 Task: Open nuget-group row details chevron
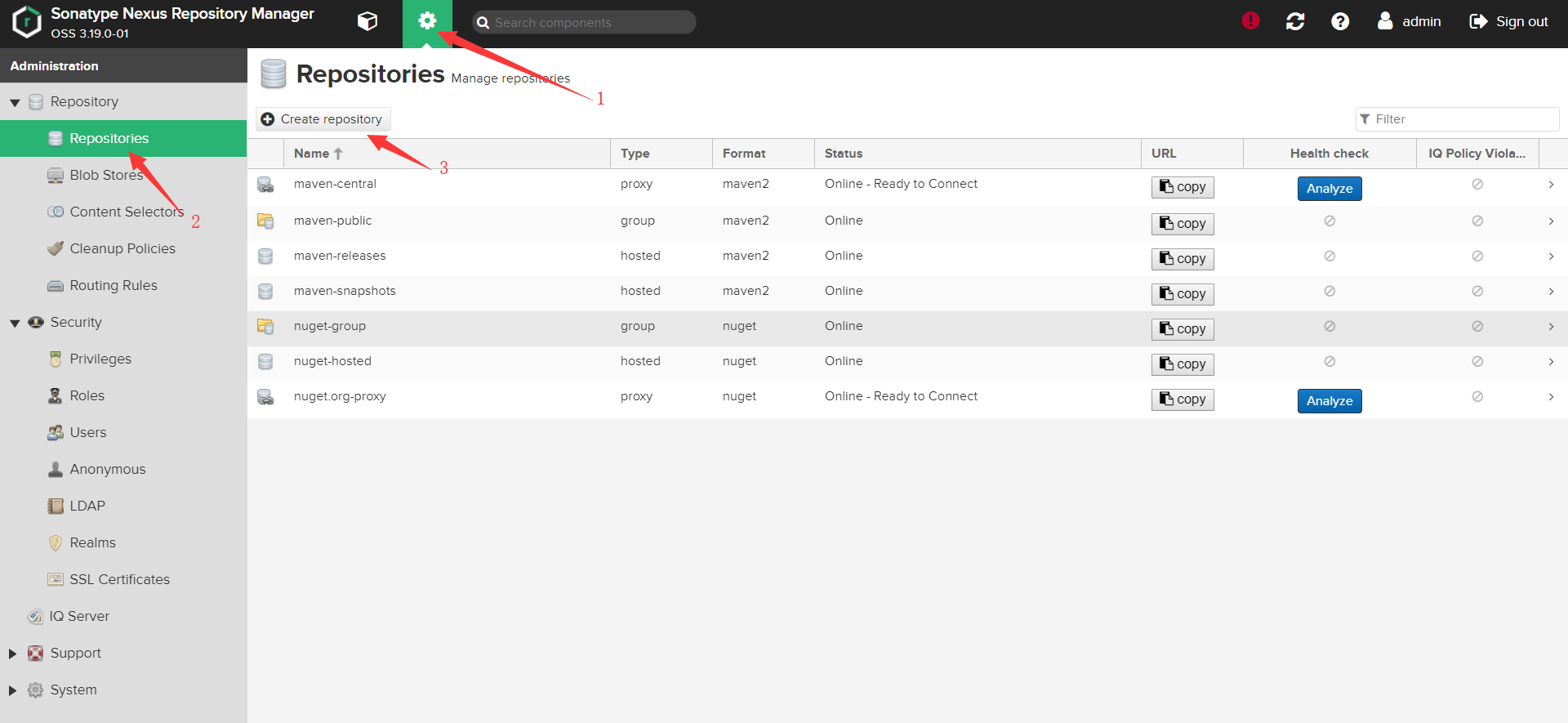click(x=1551, y=327)
